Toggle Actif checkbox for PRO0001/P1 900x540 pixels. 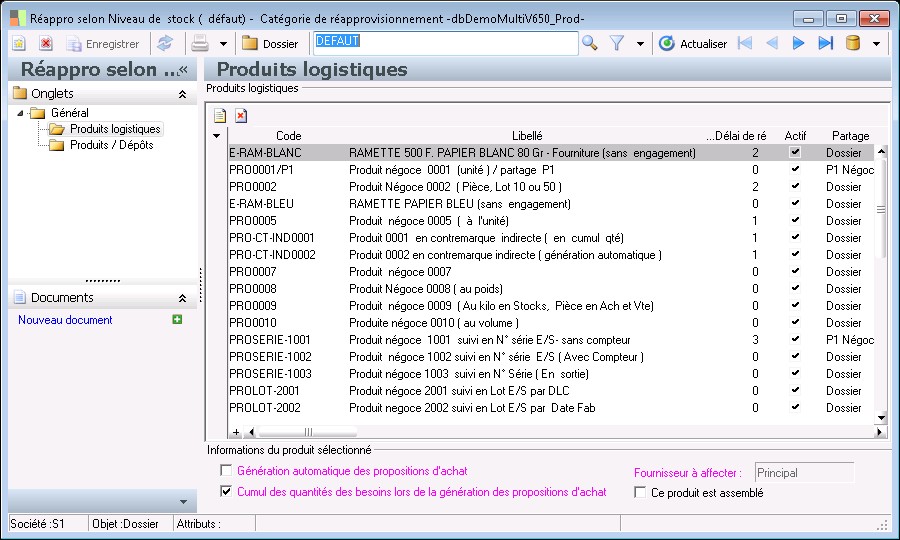point(795,169)
